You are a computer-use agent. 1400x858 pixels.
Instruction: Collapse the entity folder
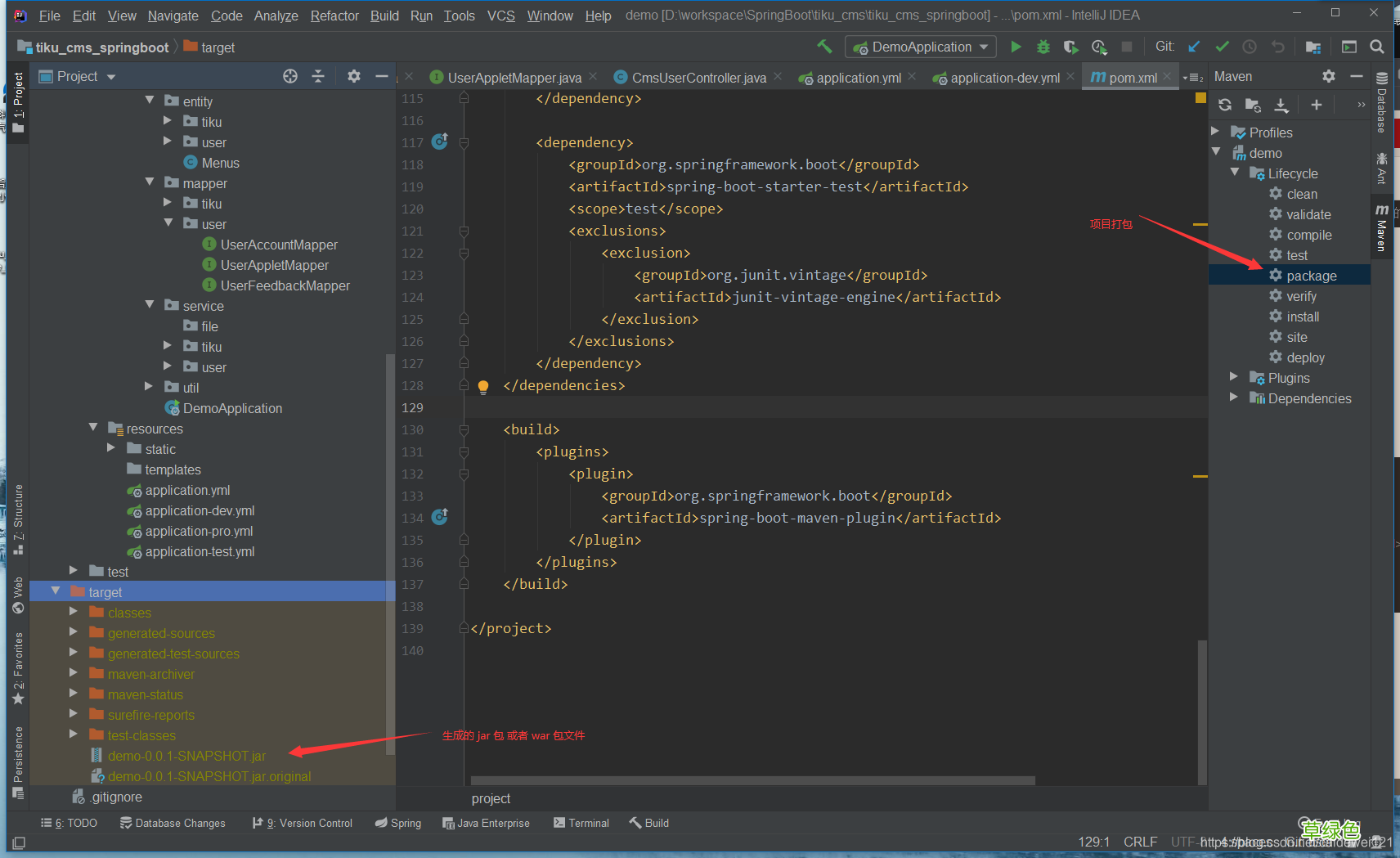pos(150,100)
